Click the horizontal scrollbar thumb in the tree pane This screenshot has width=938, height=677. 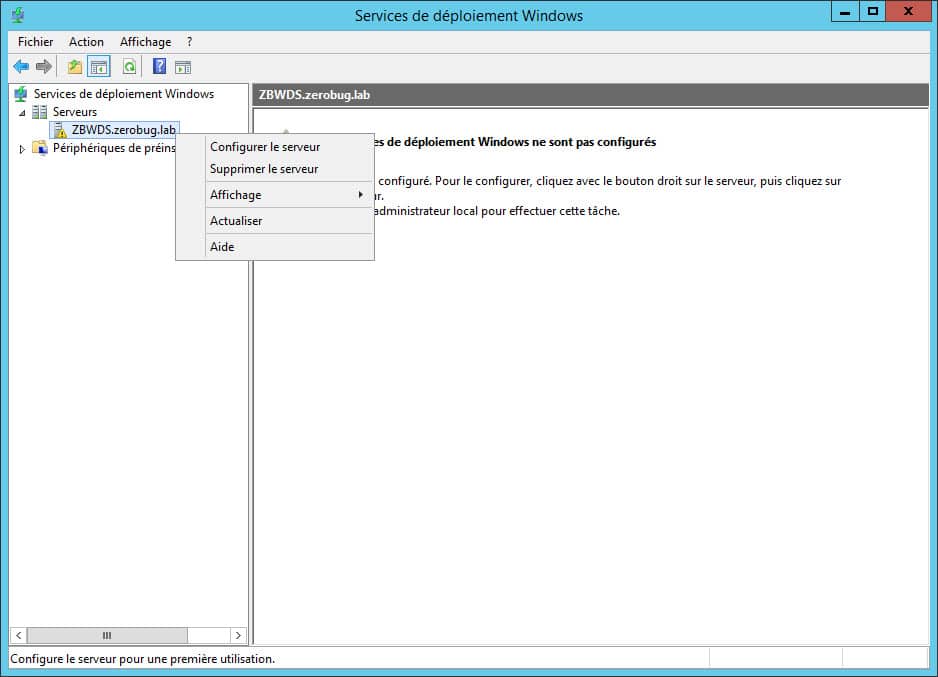pos(107,635)
